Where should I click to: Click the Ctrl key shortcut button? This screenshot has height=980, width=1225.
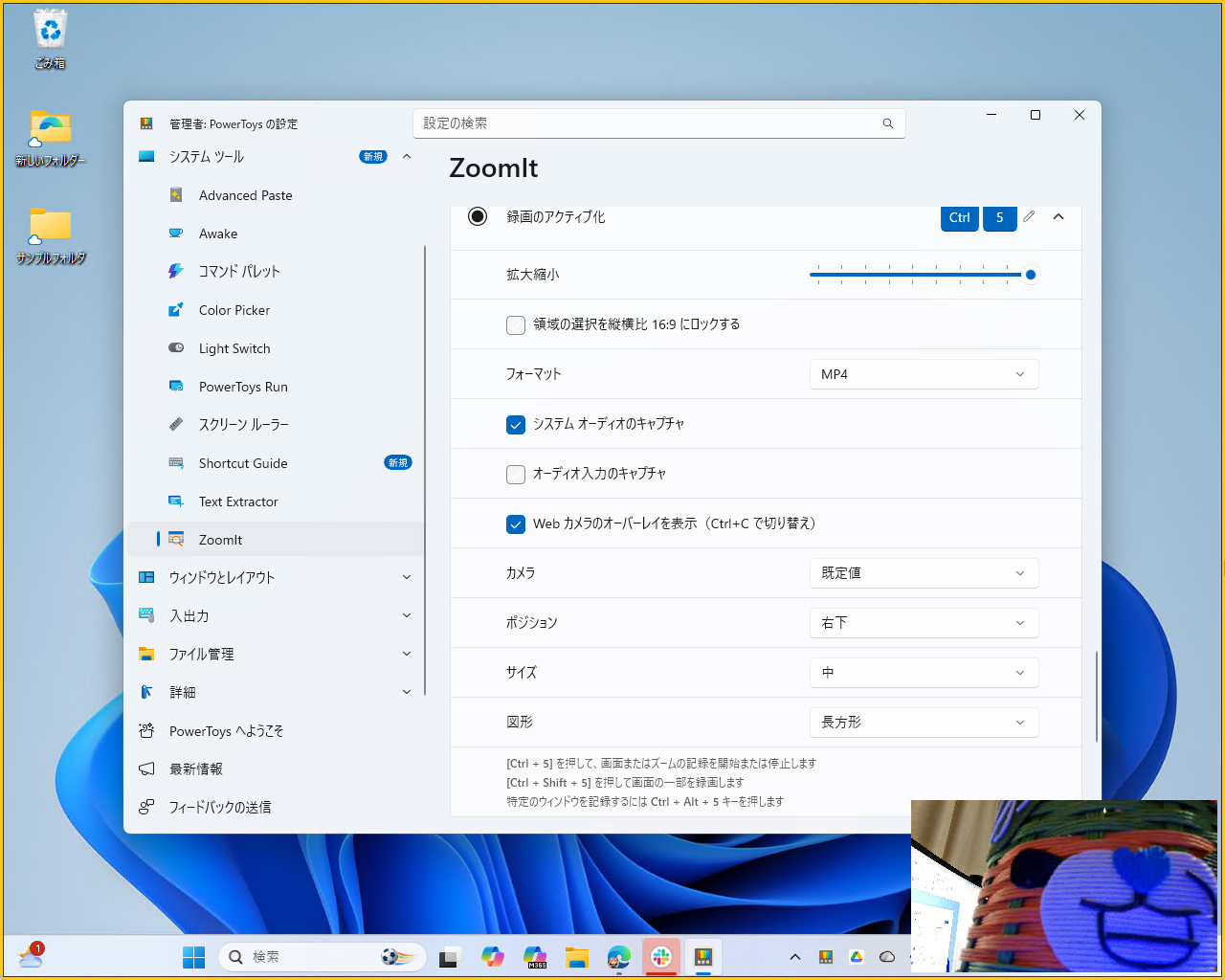(960, 218)
